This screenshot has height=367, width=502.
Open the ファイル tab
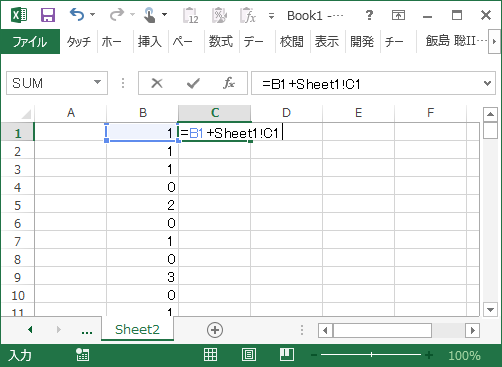(30, 42)
